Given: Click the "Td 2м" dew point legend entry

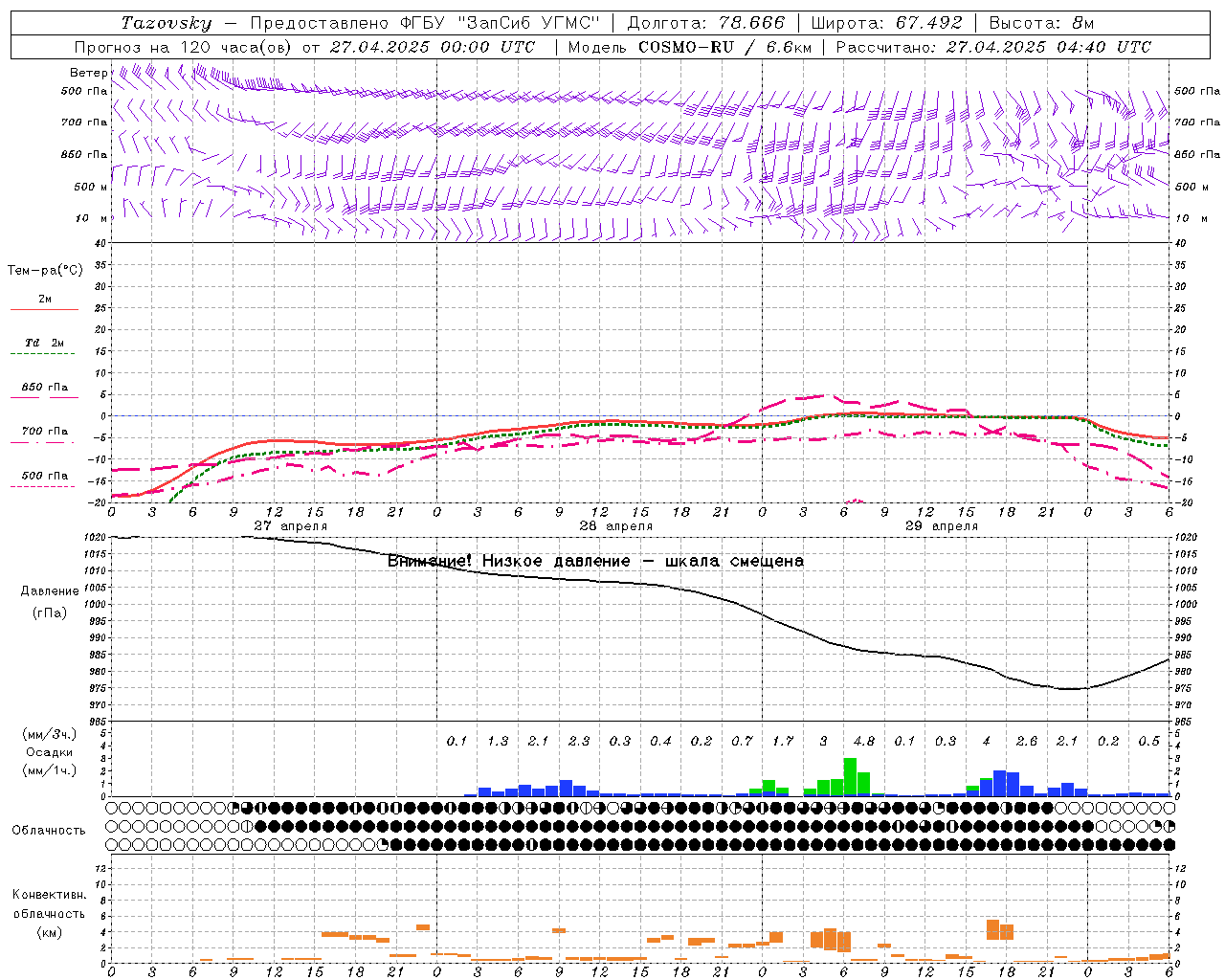Looking at the screenshot, I should pyautogui.click(x=45, y=343).
